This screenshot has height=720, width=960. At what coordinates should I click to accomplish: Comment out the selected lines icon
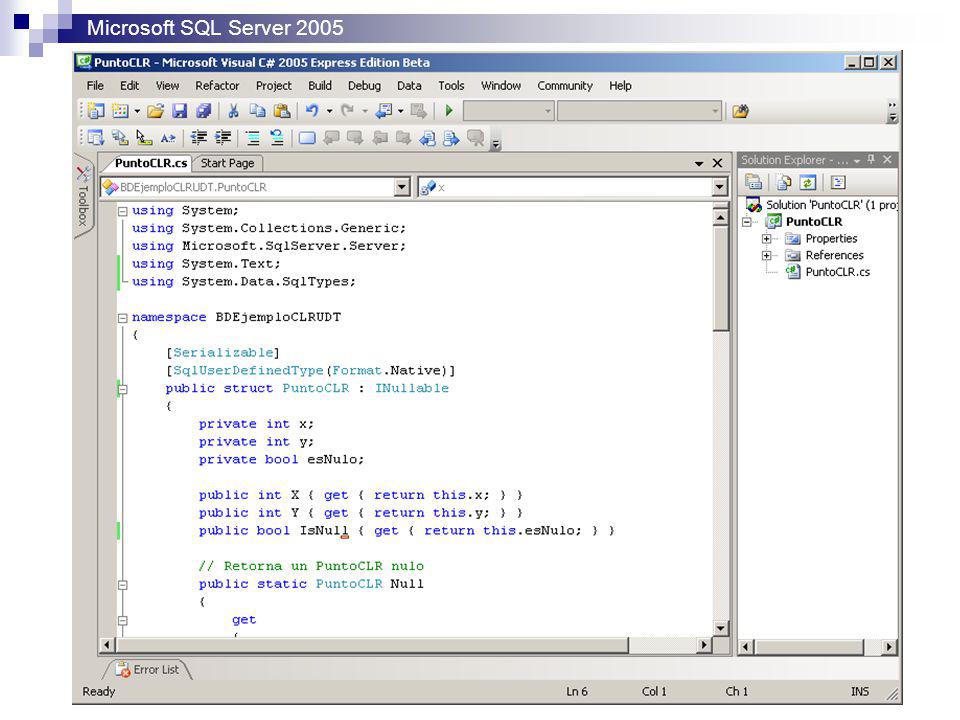point(253,138)
